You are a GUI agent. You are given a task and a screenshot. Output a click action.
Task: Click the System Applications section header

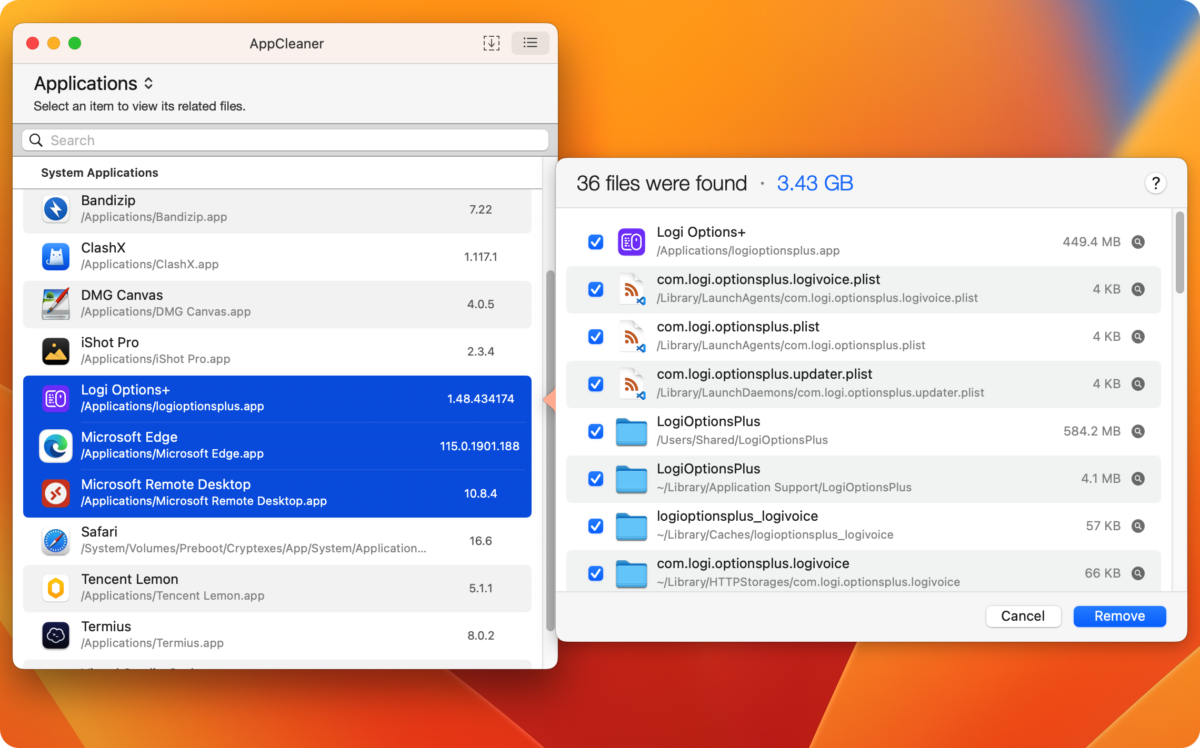99,173
